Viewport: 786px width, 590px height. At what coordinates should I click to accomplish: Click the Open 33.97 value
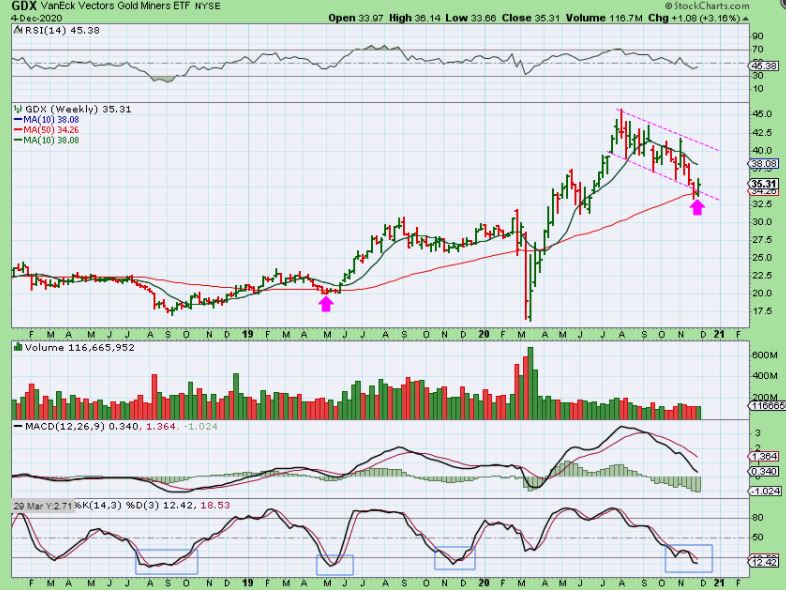(x=356, y=18)
